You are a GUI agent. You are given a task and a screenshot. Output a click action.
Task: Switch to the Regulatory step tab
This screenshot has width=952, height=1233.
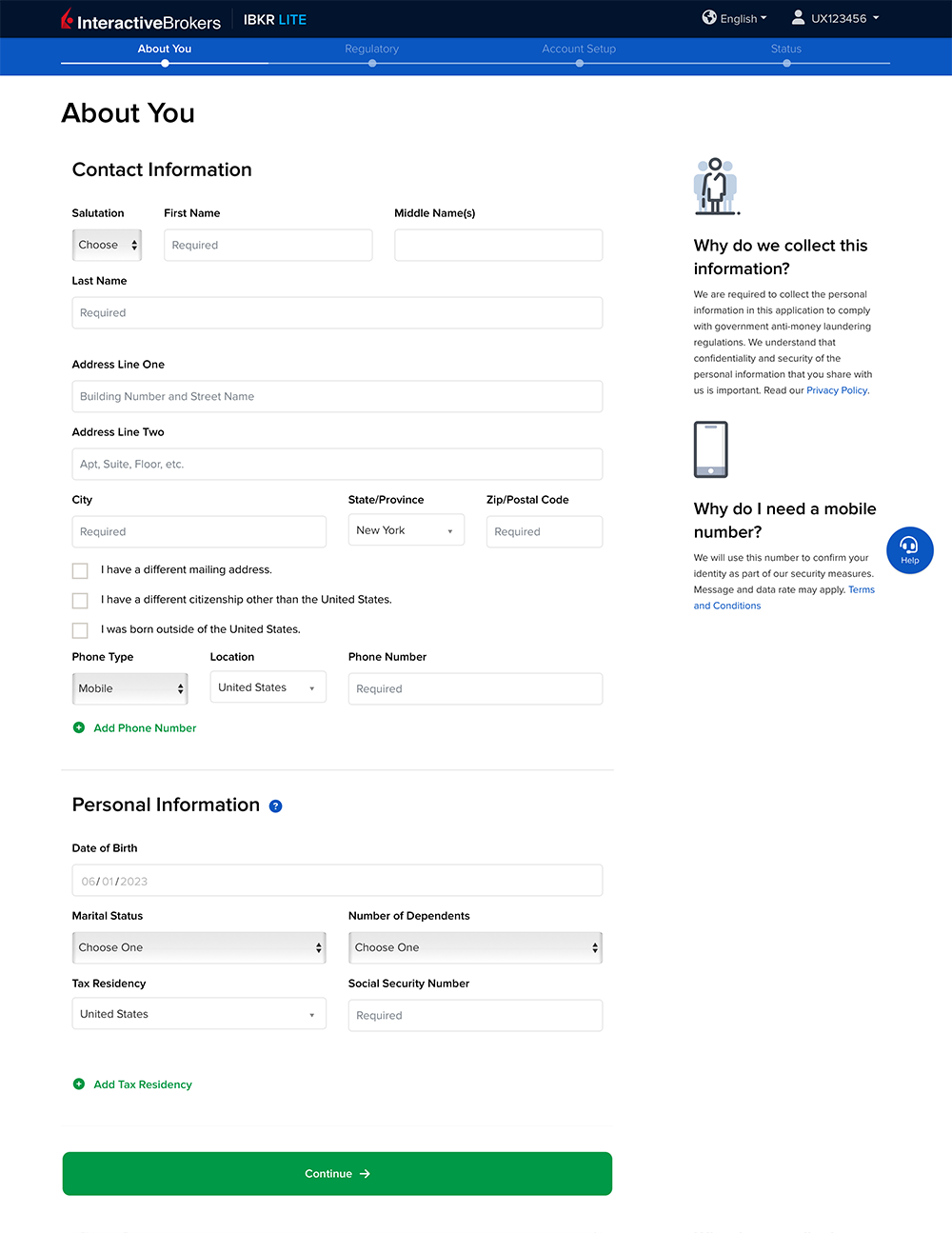[371, 49]
